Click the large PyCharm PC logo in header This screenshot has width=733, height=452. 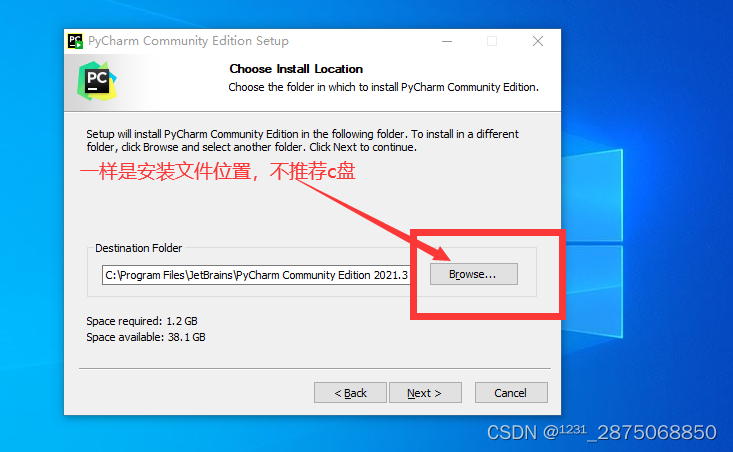click(x=97, y=81)
